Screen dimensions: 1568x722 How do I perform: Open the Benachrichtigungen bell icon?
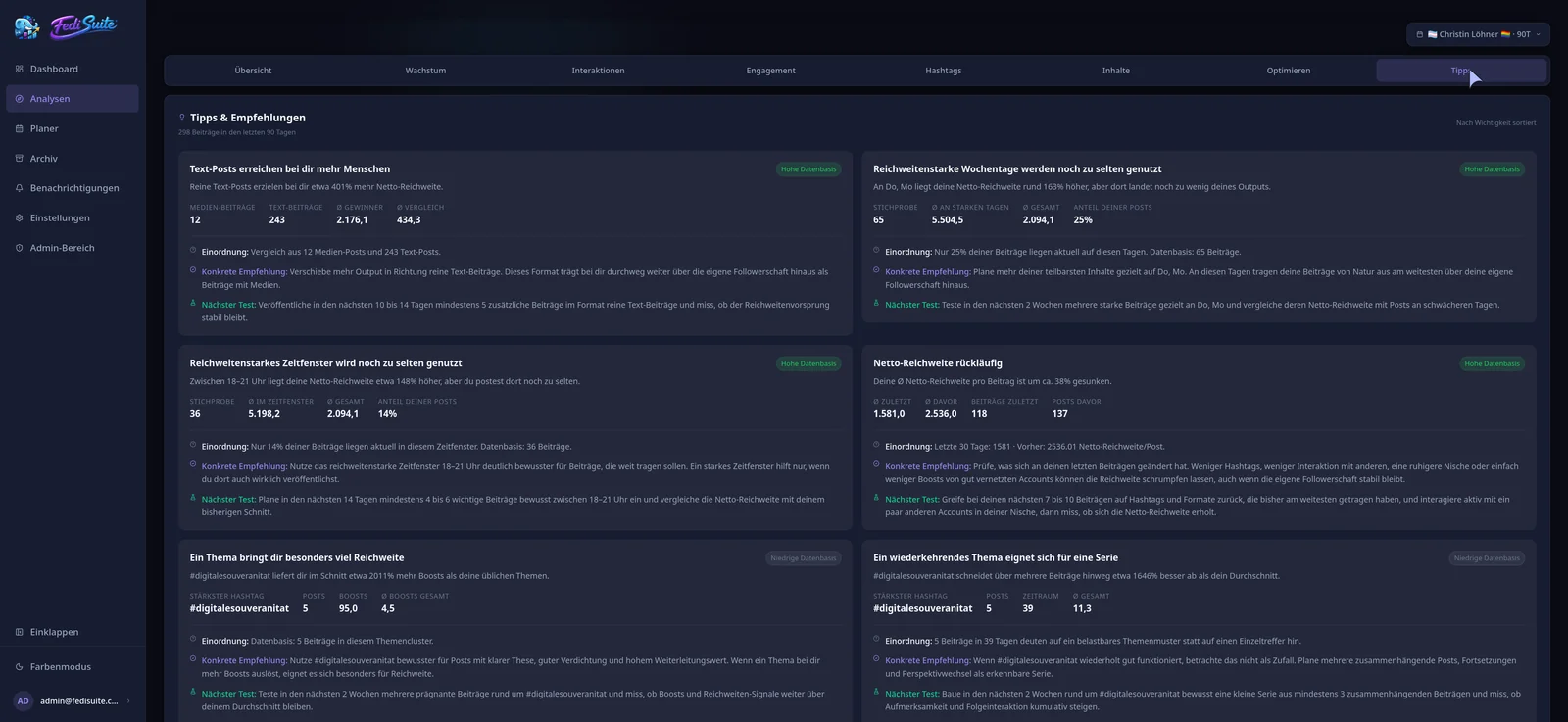click(20, 188)
